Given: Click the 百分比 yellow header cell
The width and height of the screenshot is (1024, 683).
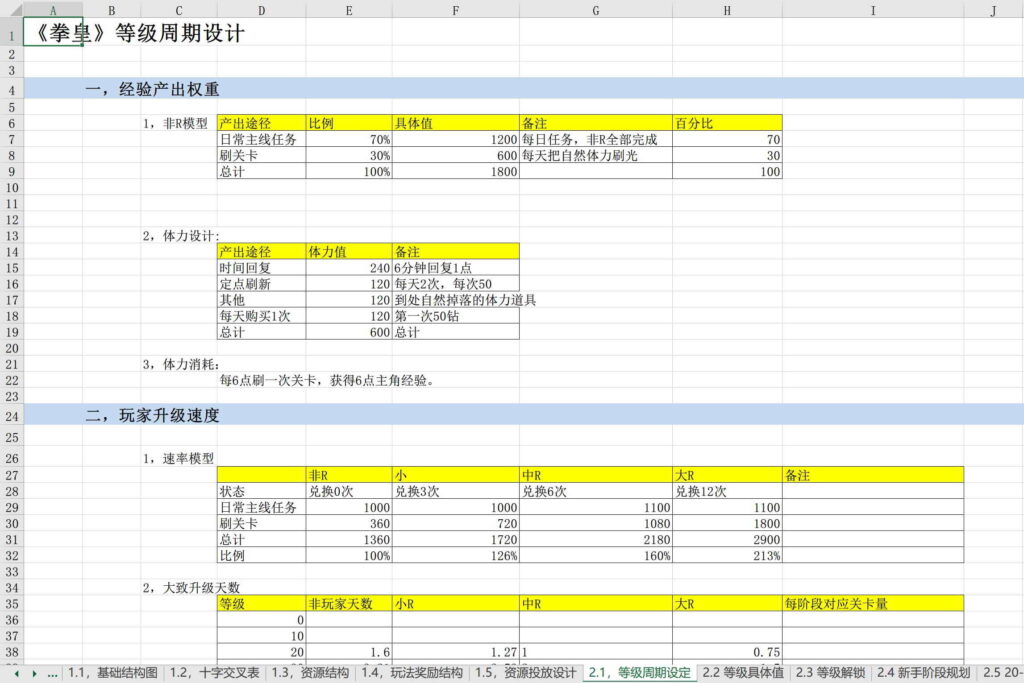Looking at the screenshot, I should [726, 123].
